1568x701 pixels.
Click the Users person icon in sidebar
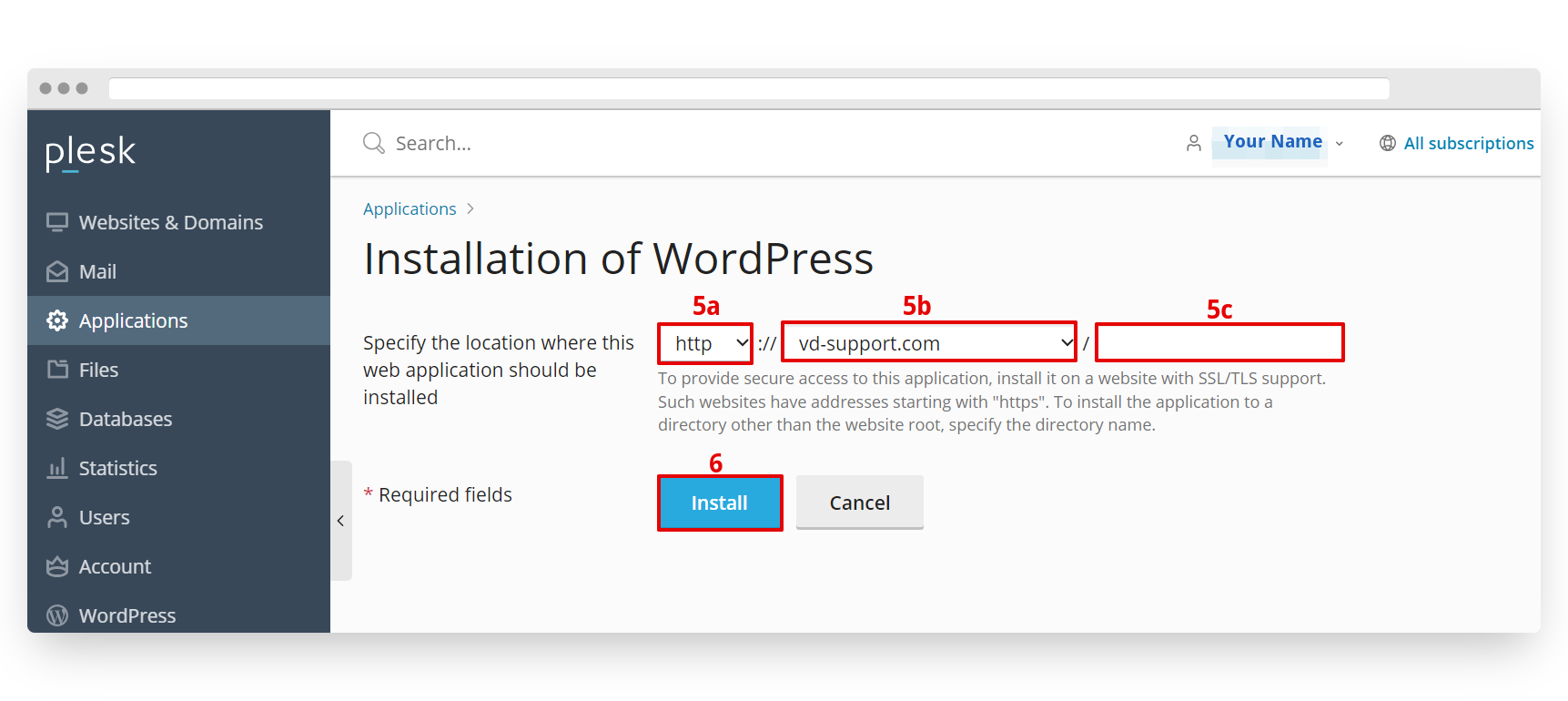(57, 517)
